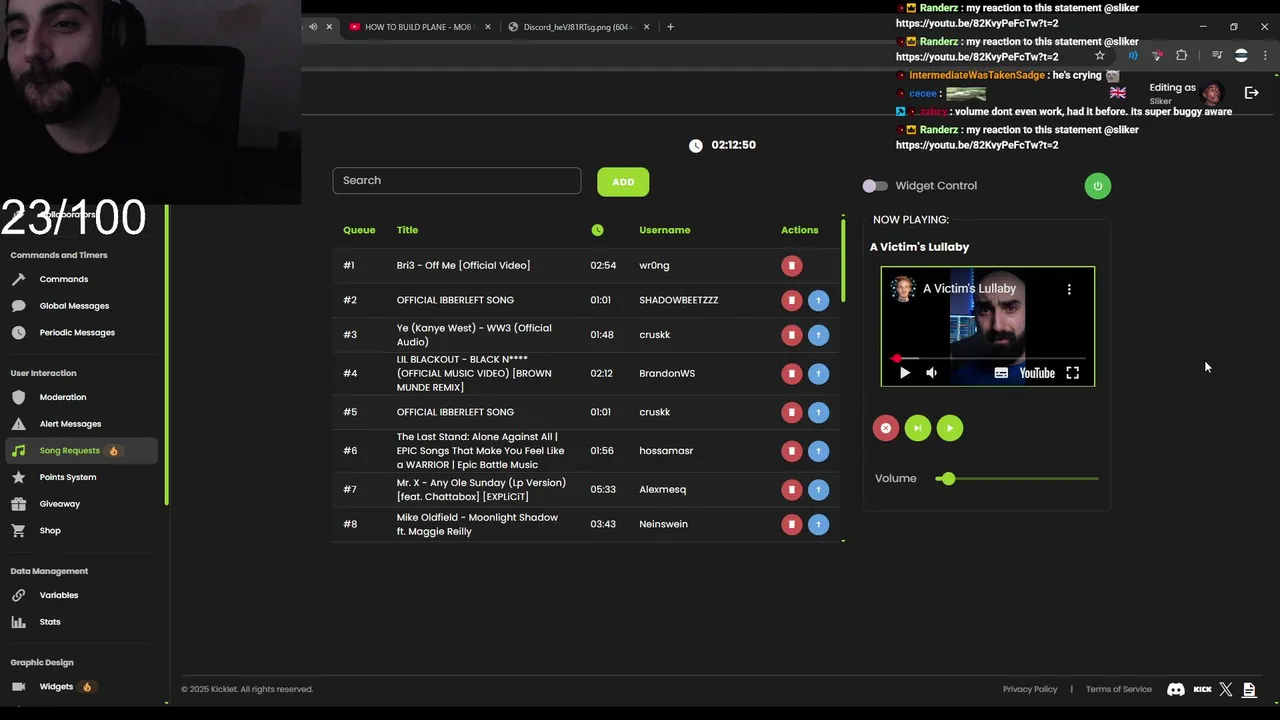Move Alexmesq's song #7 up
Screen dimensions: 1280x720
[x=818, y=489]
